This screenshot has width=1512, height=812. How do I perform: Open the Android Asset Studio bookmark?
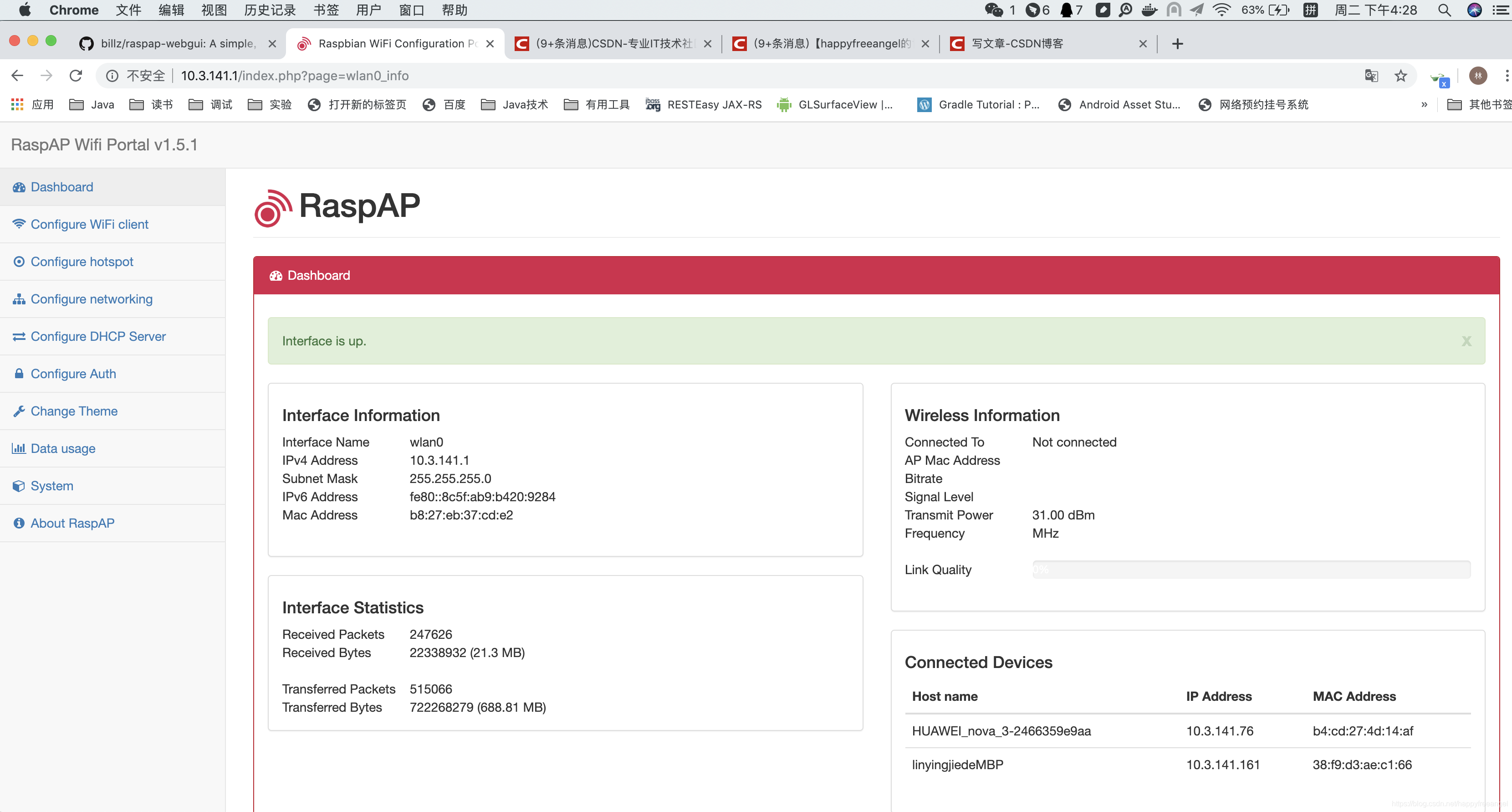click(x=1119, y=104)
